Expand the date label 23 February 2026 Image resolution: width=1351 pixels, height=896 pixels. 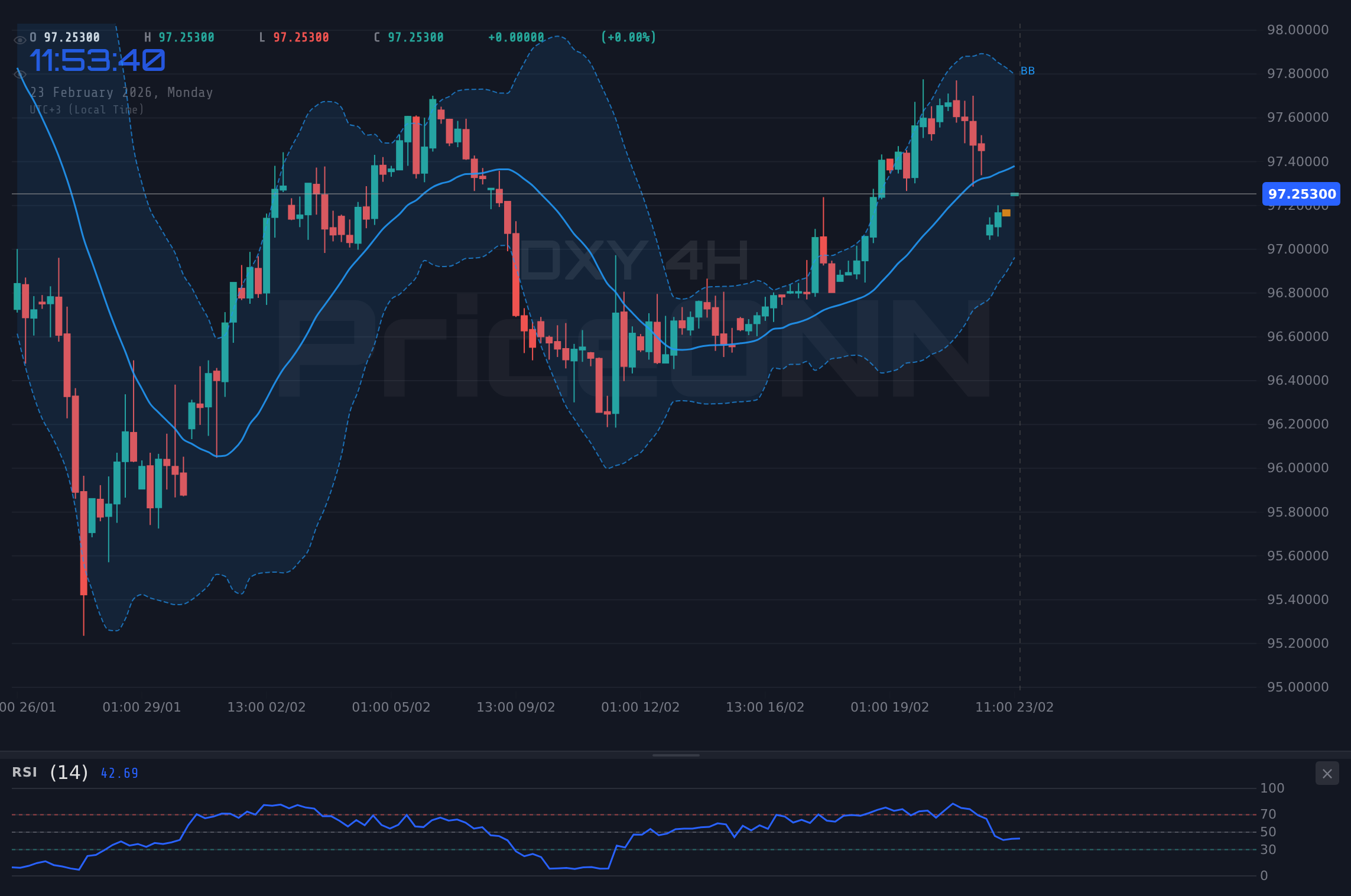(121, 92)
